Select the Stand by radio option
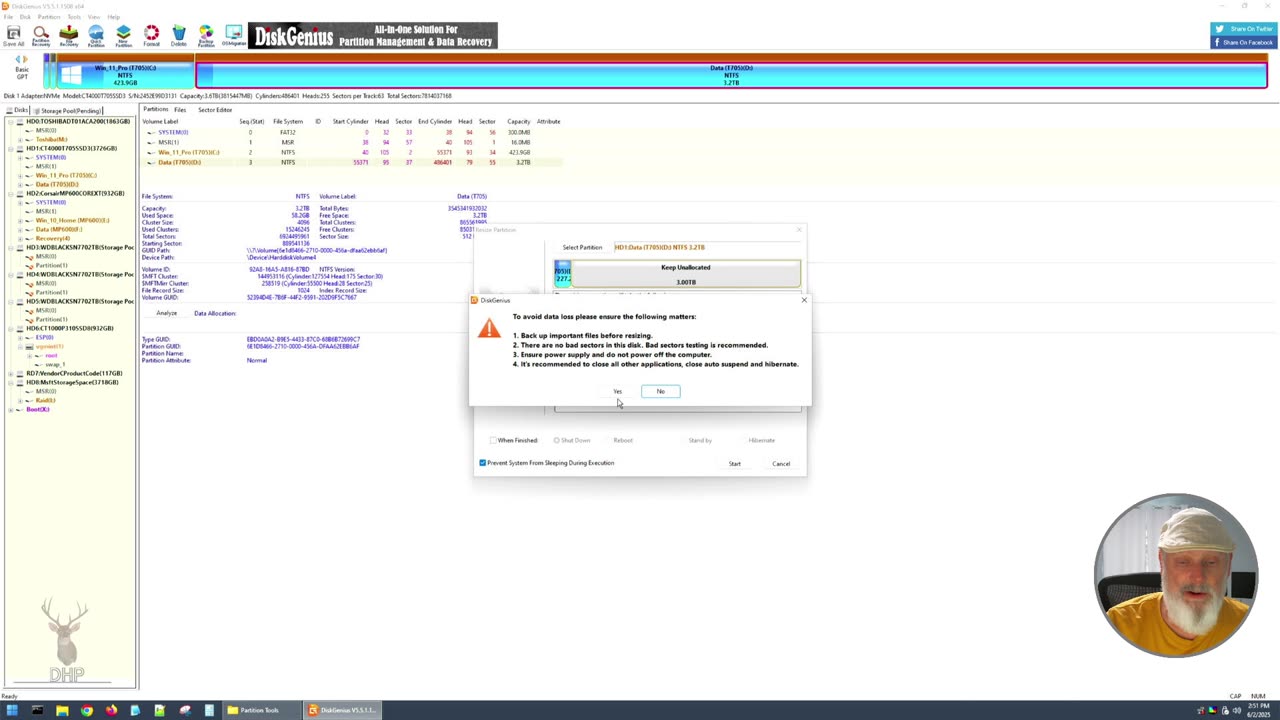 (x=699, y=440)
